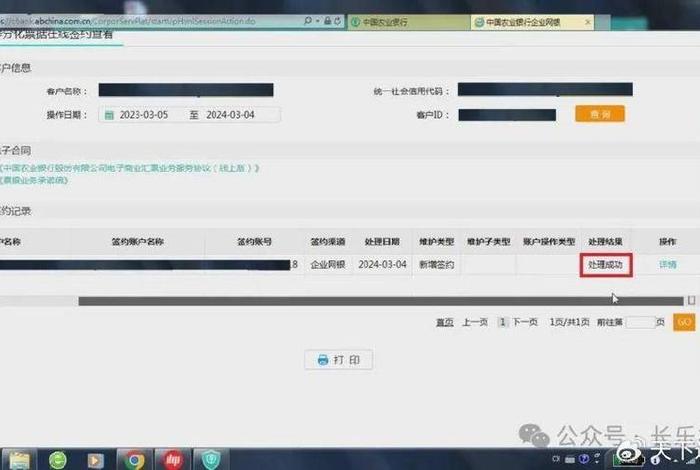The height and width of the screenshot is (470, 700).
Task: Open the teal shield security app
Action: pyautogui.click(x=211, y=460)
